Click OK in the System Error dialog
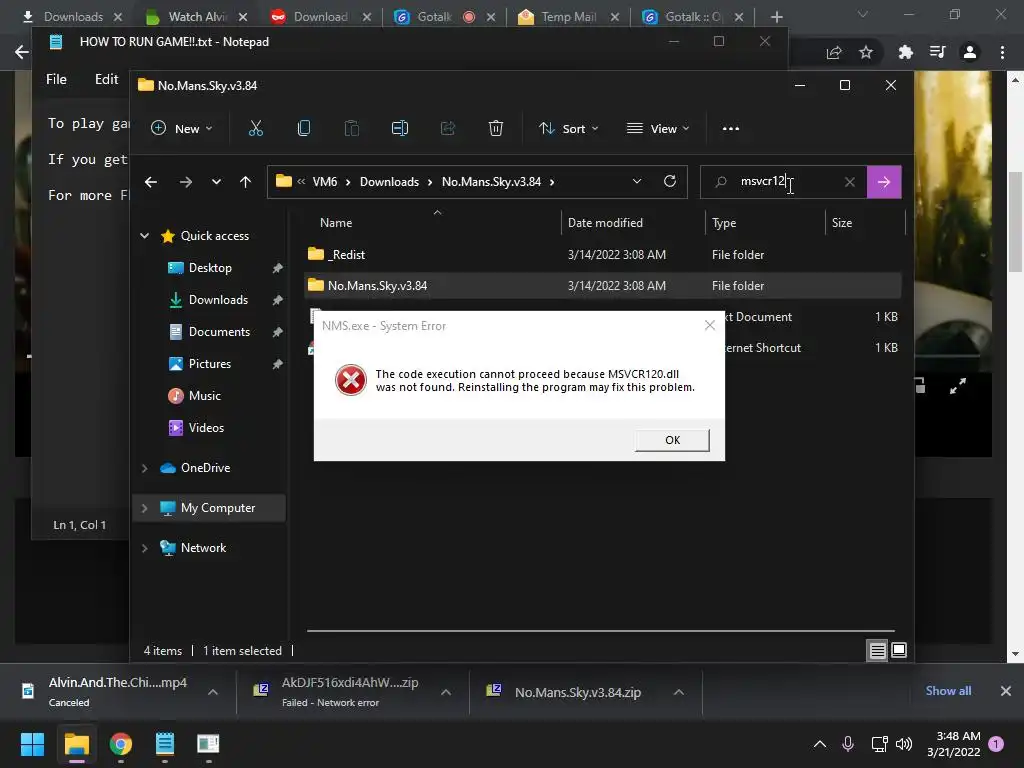The image size is (1024, 768). (672, 440)
